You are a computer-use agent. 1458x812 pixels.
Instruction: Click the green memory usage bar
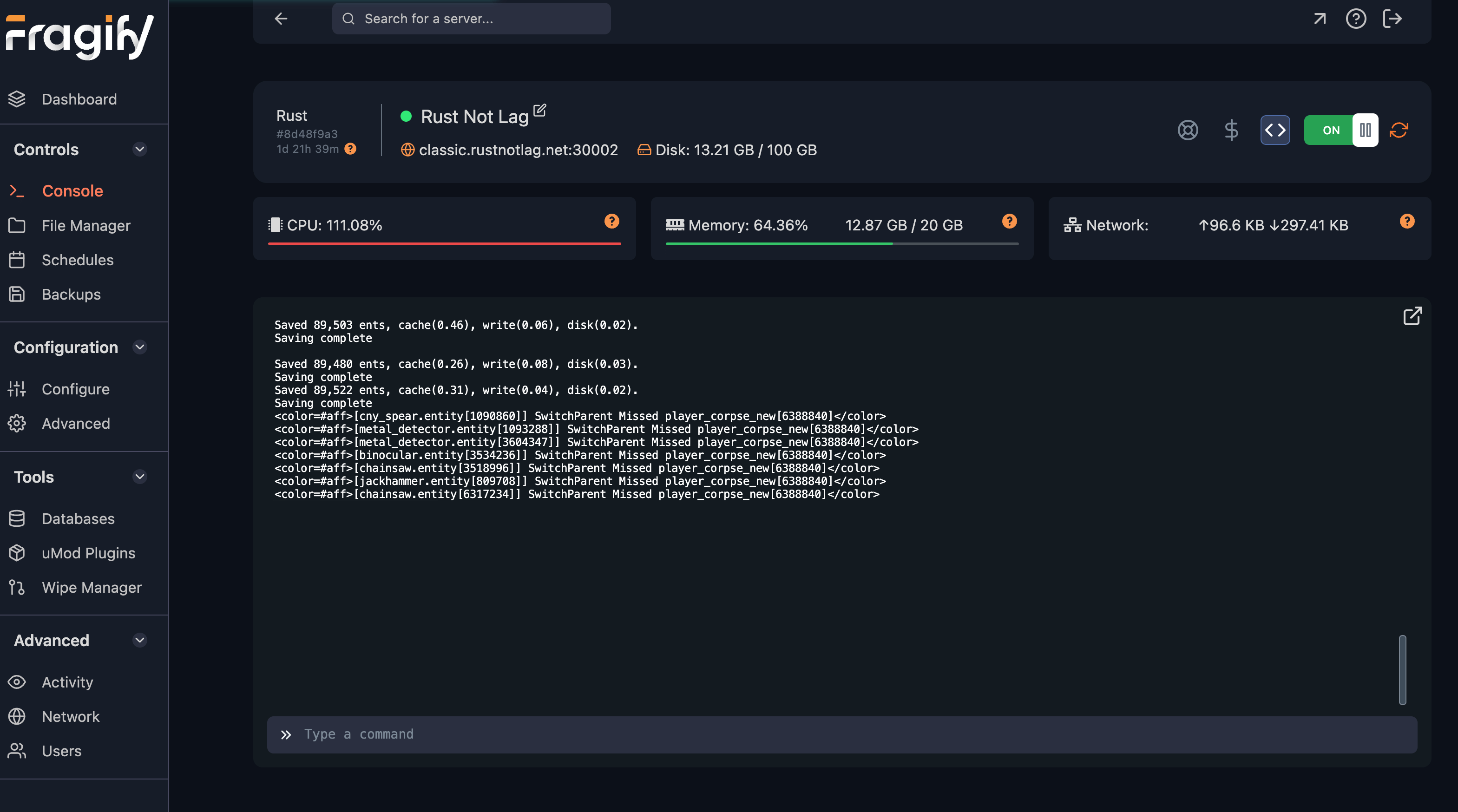(779, 244)
